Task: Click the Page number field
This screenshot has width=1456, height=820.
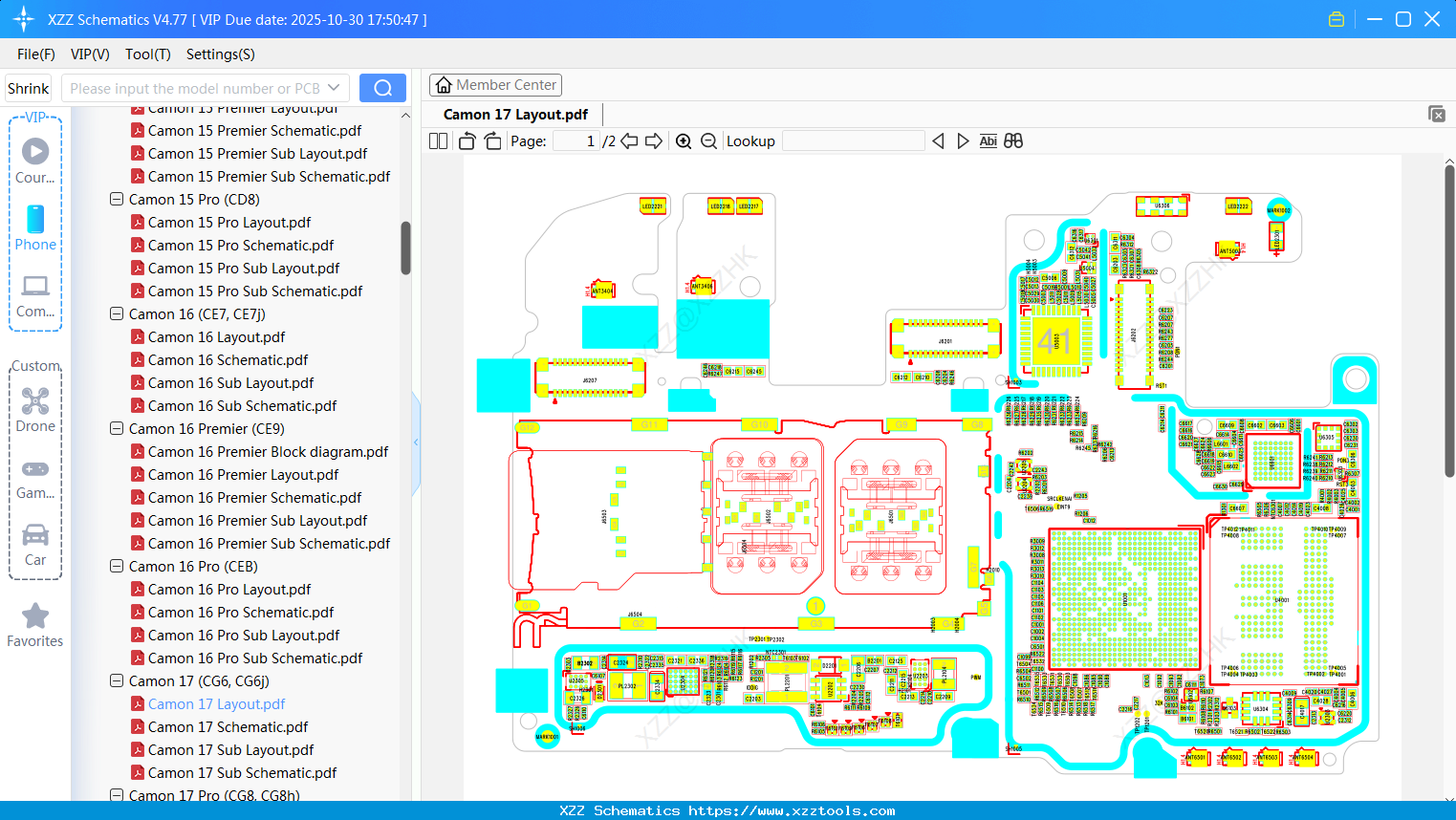Action: [x=576, y=141]
